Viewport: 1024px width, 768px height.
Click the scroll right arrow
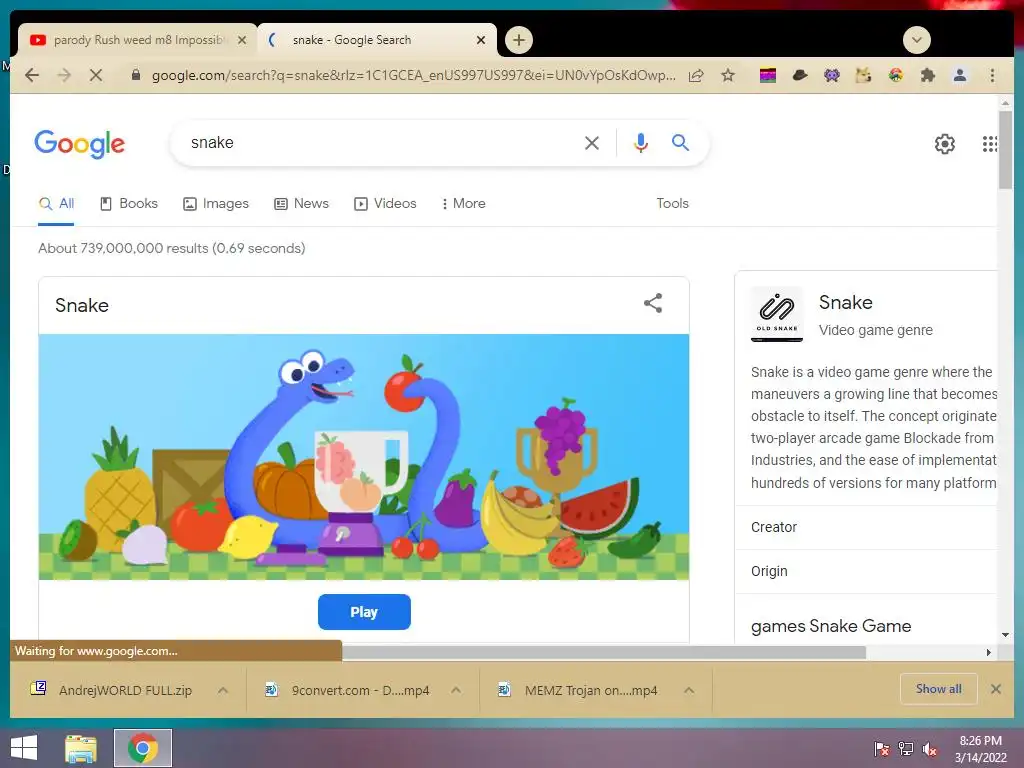point(989,652)
